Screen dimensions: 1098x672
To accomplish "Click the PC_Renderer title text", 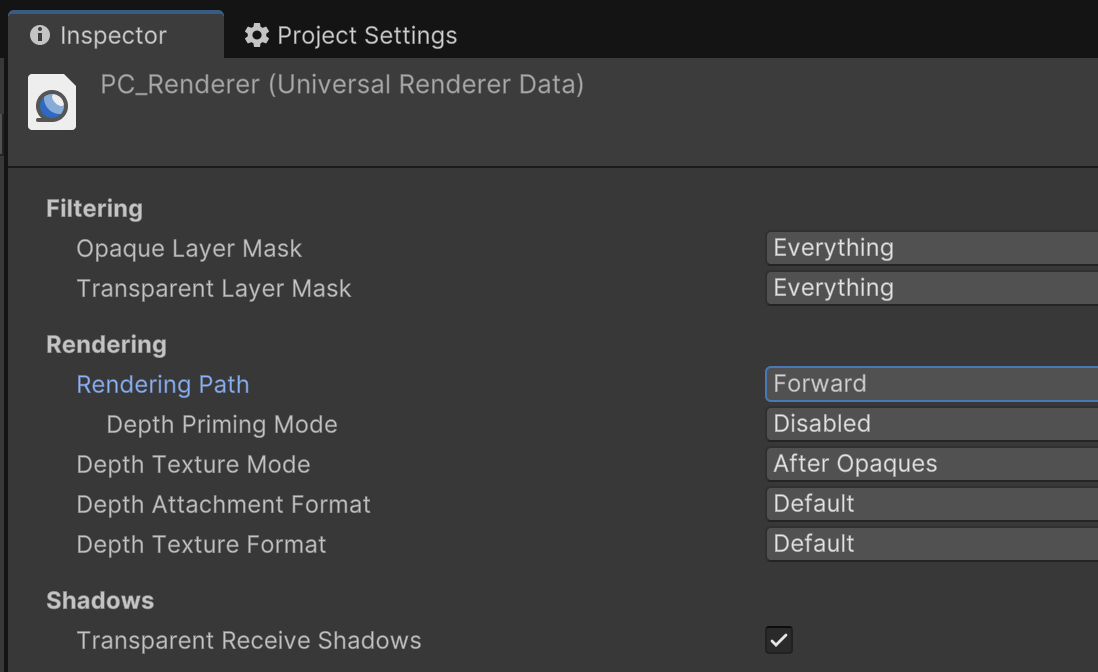I will click(342, 85).
